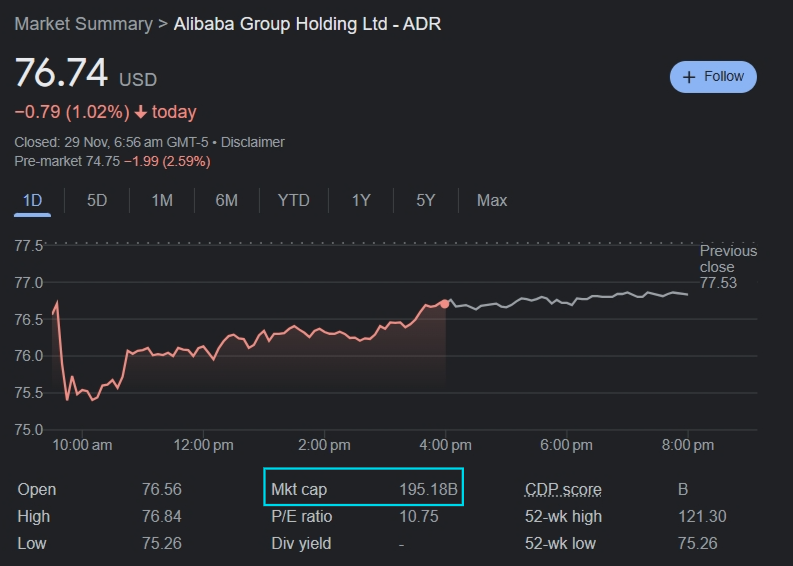Click the Mkt cap value 195.18B
The height and width of the screenshot is (566, 793).
point(428,490)
